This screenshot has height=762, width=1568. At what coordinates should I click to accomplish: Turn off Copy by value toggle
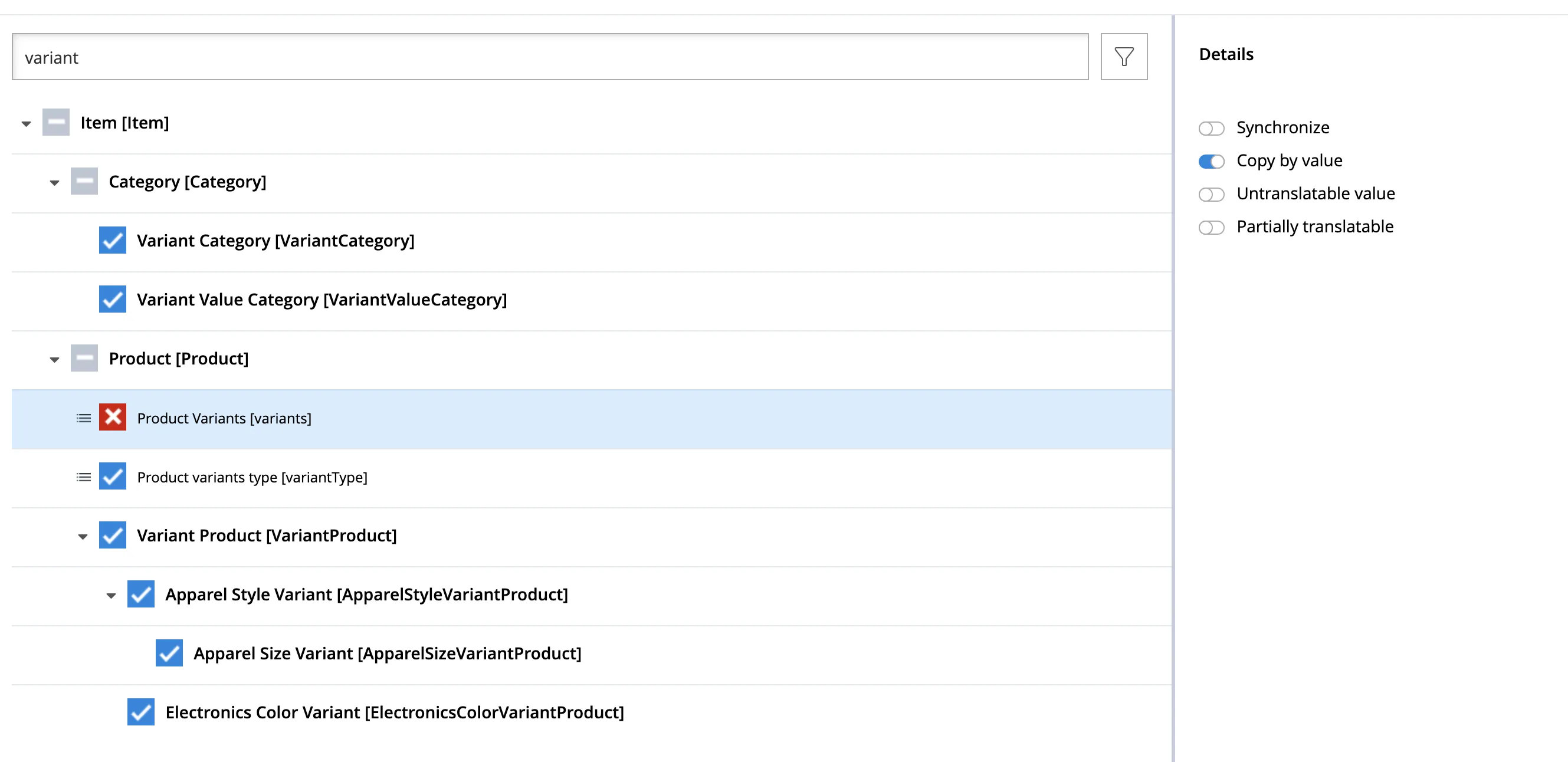1211,161
